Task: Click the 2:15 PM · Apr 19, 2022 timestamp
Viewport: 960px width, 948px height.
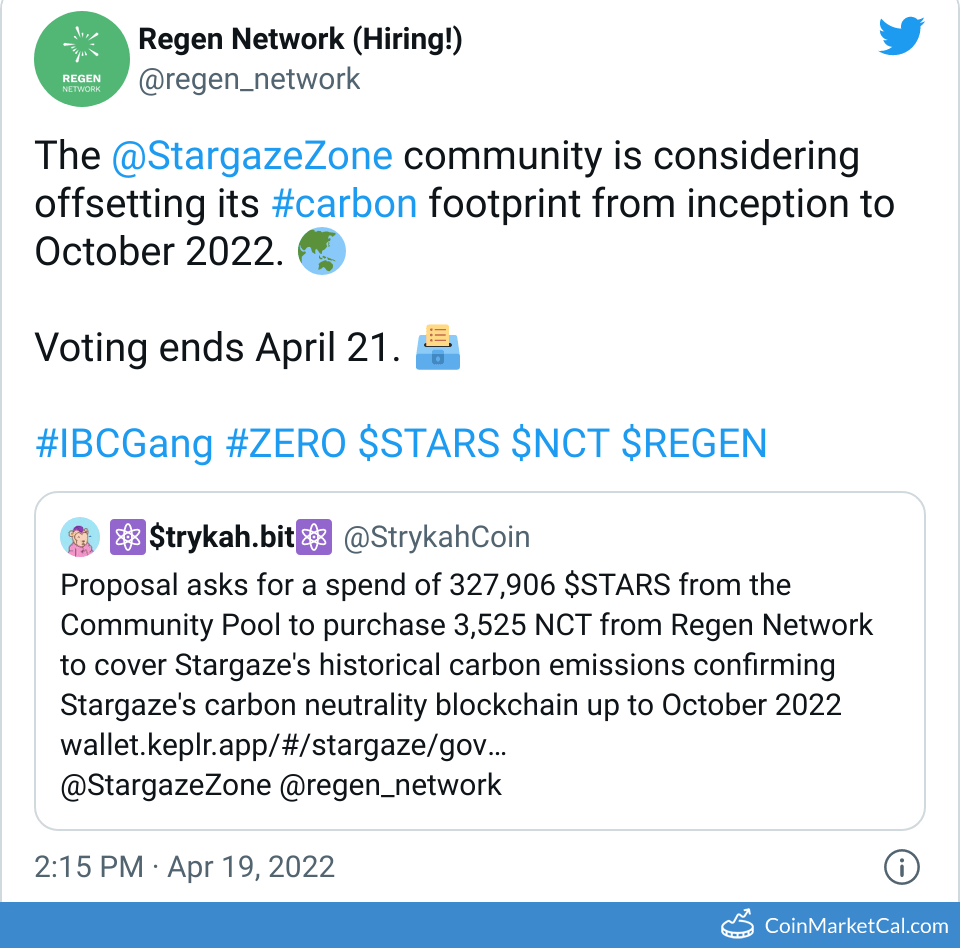Action: click(x=184, y=866)
